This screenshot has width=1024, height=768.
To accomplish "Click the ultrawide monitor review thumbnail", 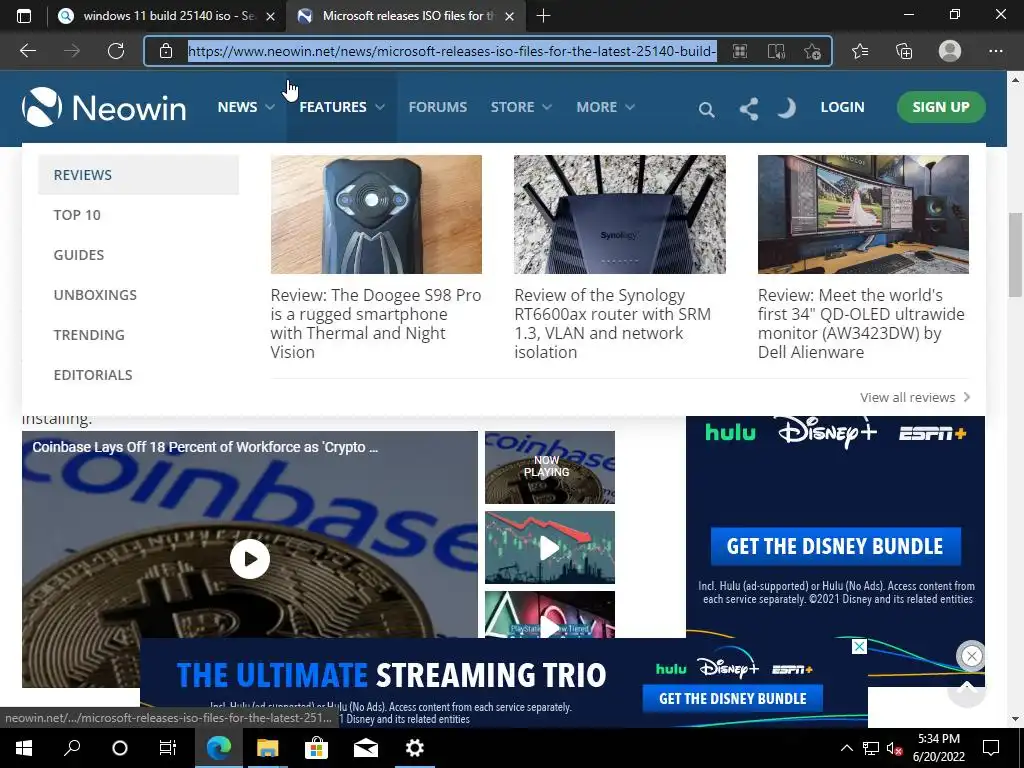I will point(863,214).
